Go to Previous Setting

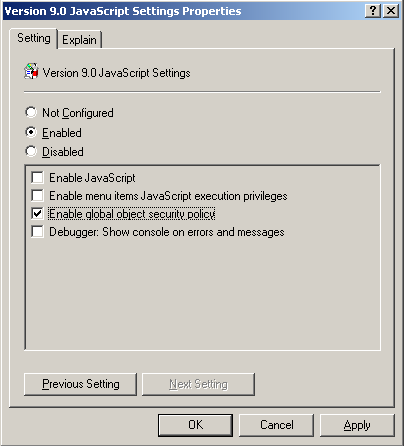pos(80,384)
